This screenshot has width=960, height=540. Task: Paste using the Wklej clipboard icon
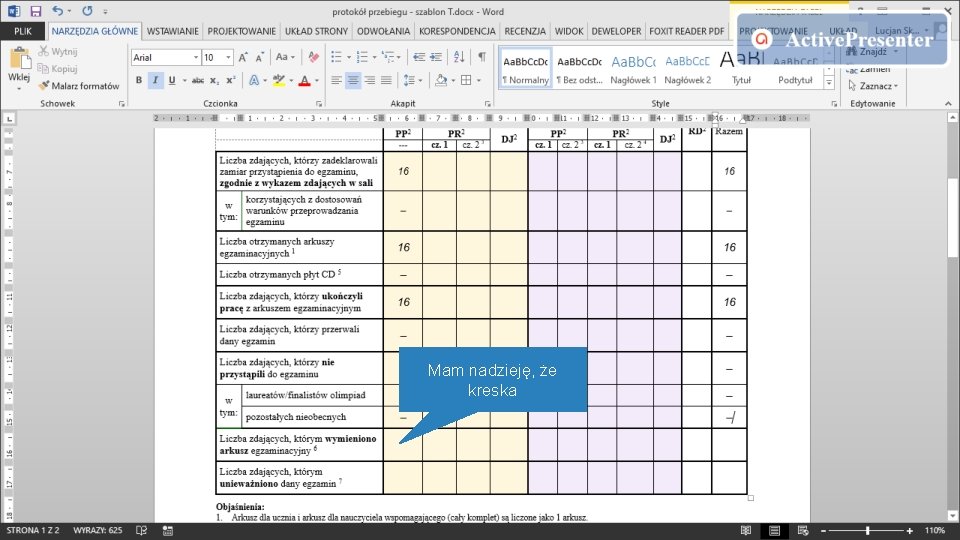pos(19,60)
